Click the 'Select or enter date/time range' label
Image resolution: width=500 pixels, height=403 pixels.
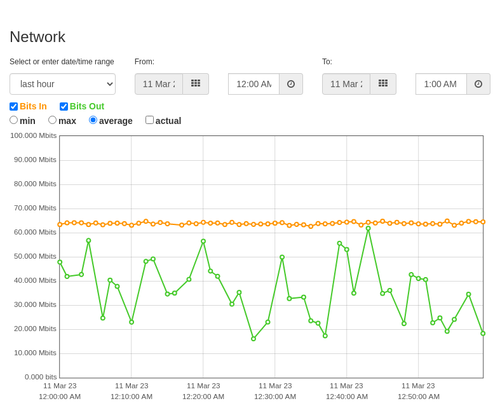point(62,62)
